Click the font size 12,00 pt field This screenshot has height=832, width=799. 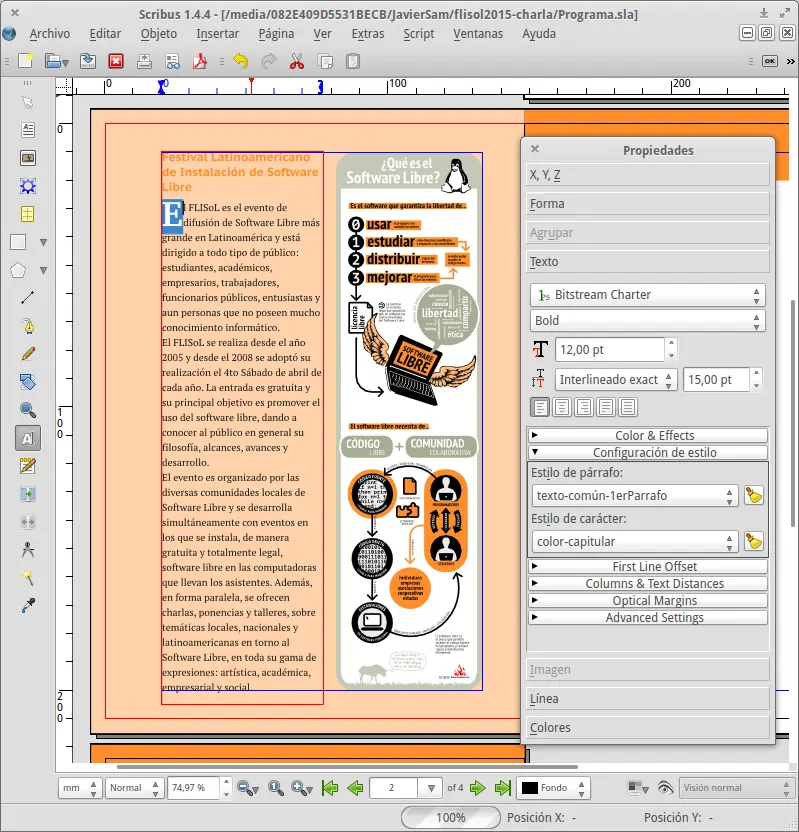point(610,350)
